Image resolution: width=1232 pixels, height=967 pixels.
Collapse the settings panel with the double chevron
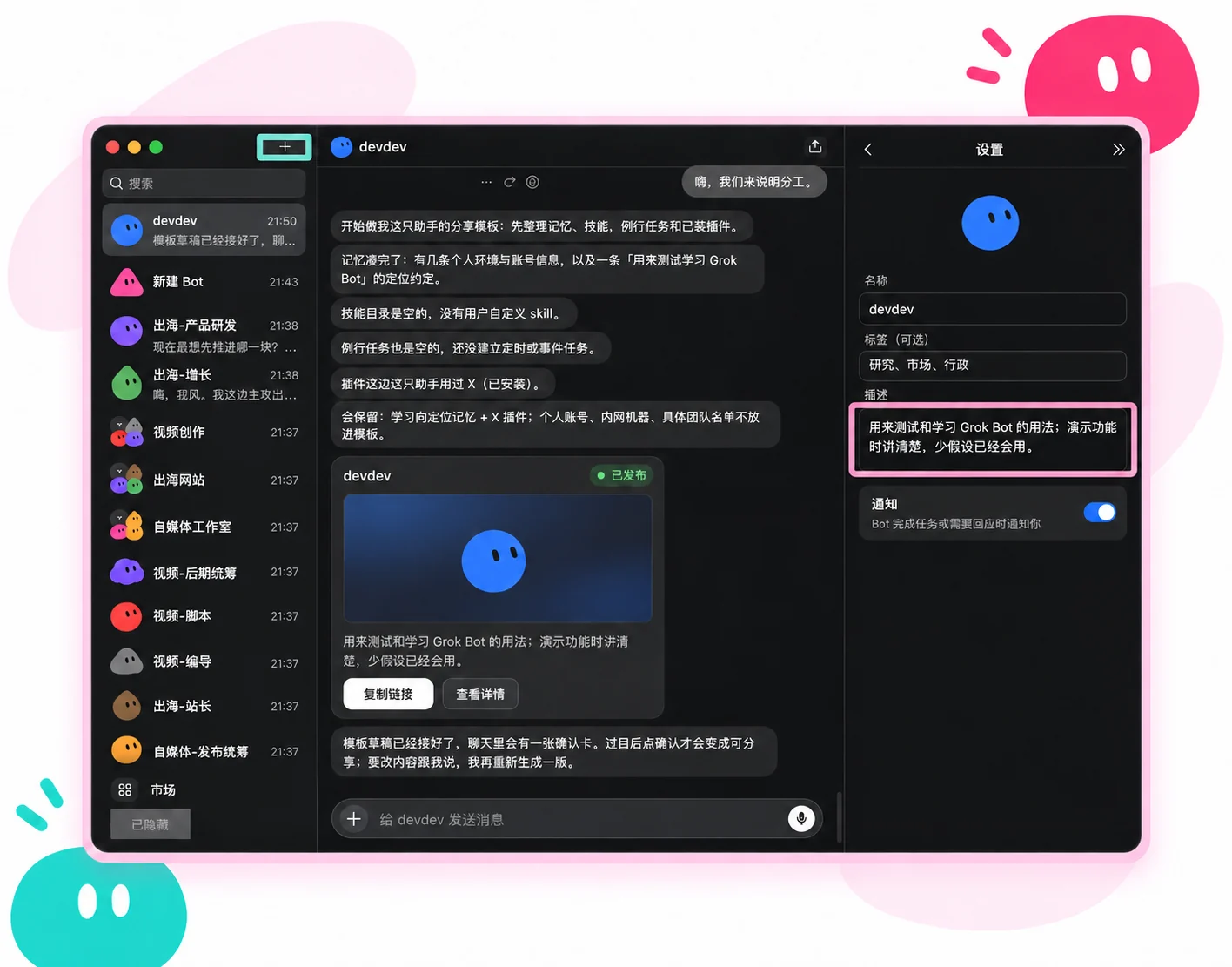[x=1118, y=150]
